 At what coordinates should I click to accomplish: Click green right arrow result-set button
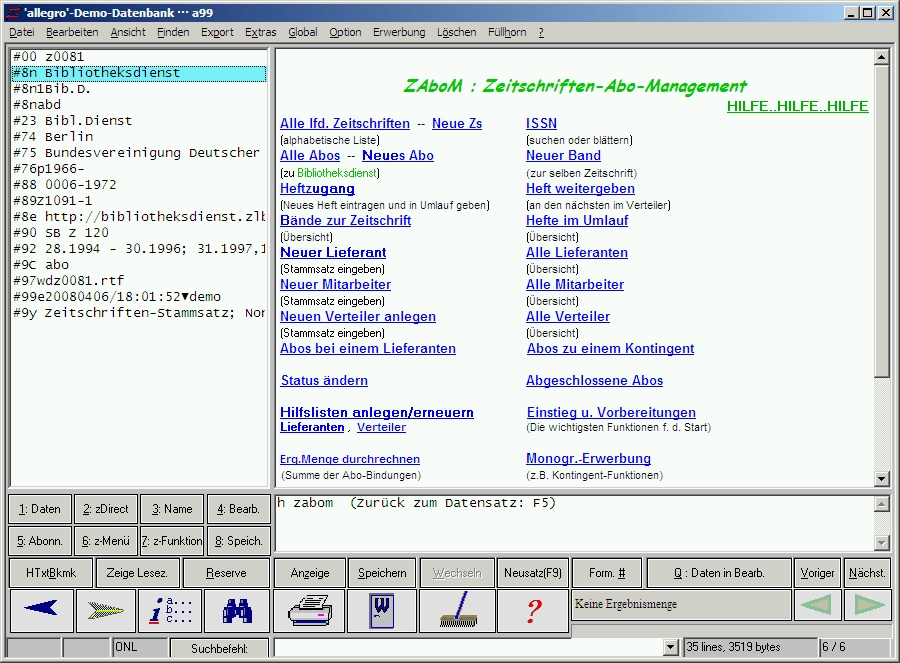pyautogui.click(x=868, y=604)
